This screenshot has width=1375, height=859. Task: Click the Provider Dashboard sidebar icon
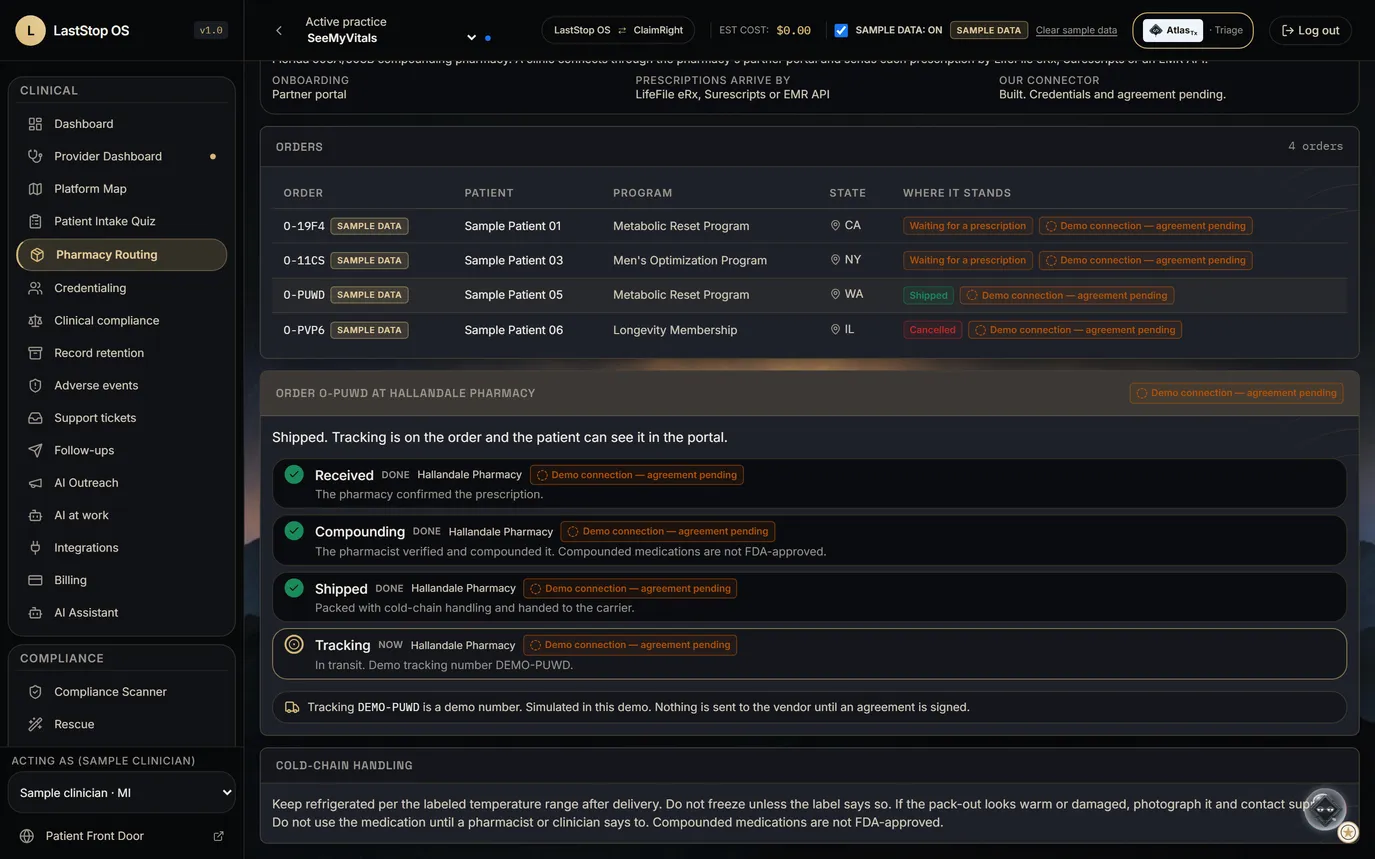click(35, 156)
